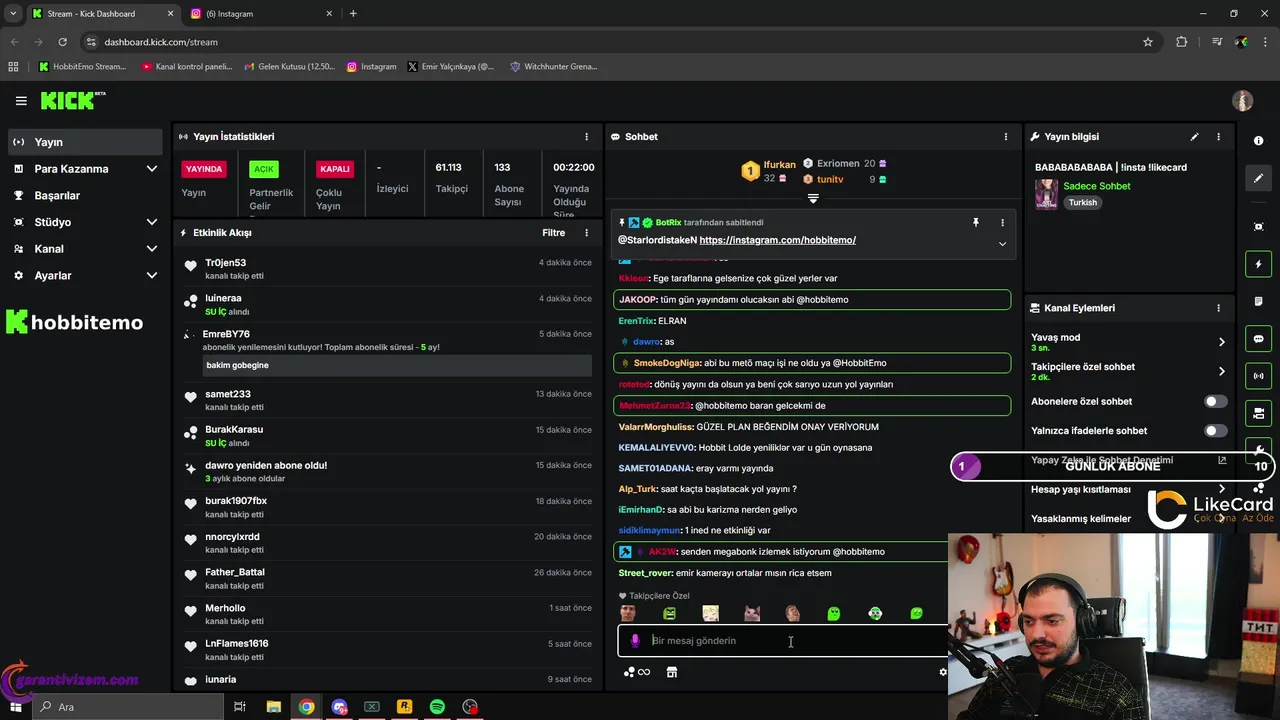Open File Explorer from the taskbar
The width and height of the screenshot is (1280, 720).
click(274, 707)
